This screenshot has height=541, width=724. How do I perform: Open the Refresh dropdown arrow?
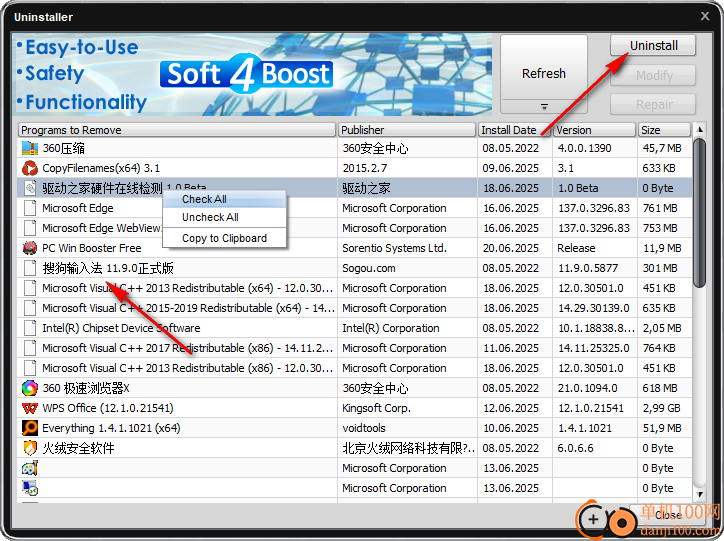(544, 107)
